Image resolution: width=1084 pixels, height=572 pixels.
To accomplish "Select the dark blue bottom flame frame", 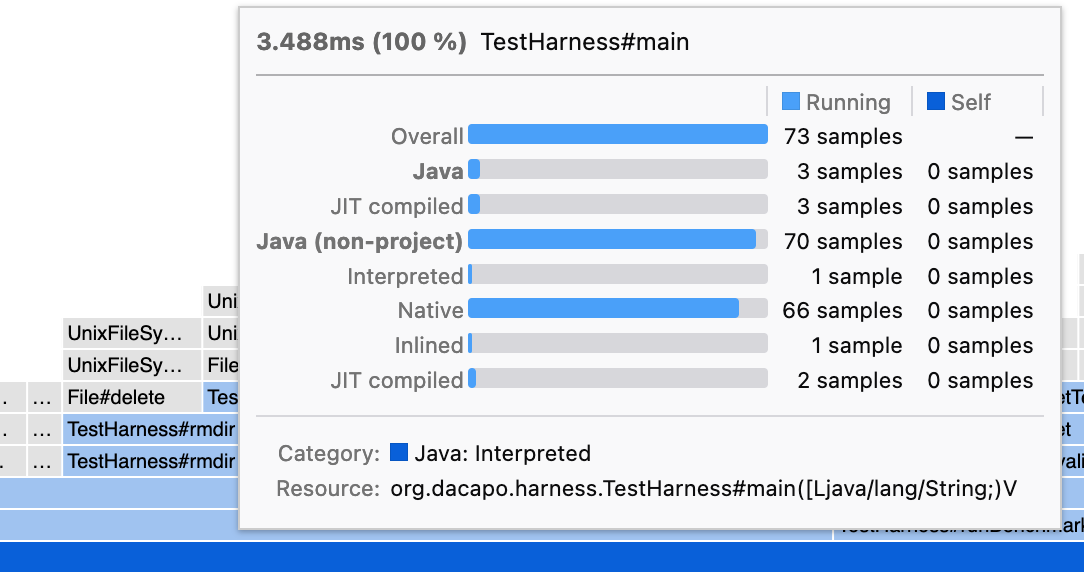I will click(542, 557).
